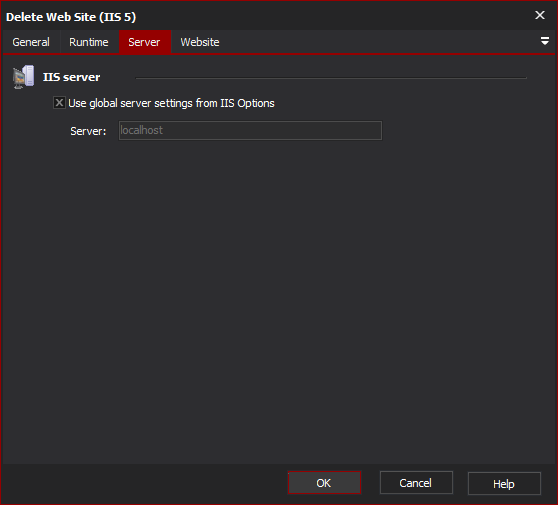558x505 pixels.
Task: Go to the Website tab
Action: click(x=200, y=42)
